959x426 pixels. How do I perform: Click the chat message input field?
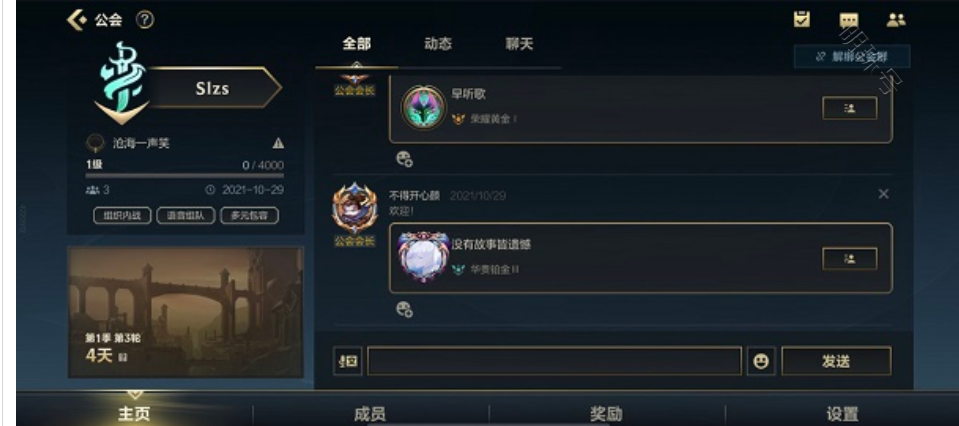[x=554, y=361]
